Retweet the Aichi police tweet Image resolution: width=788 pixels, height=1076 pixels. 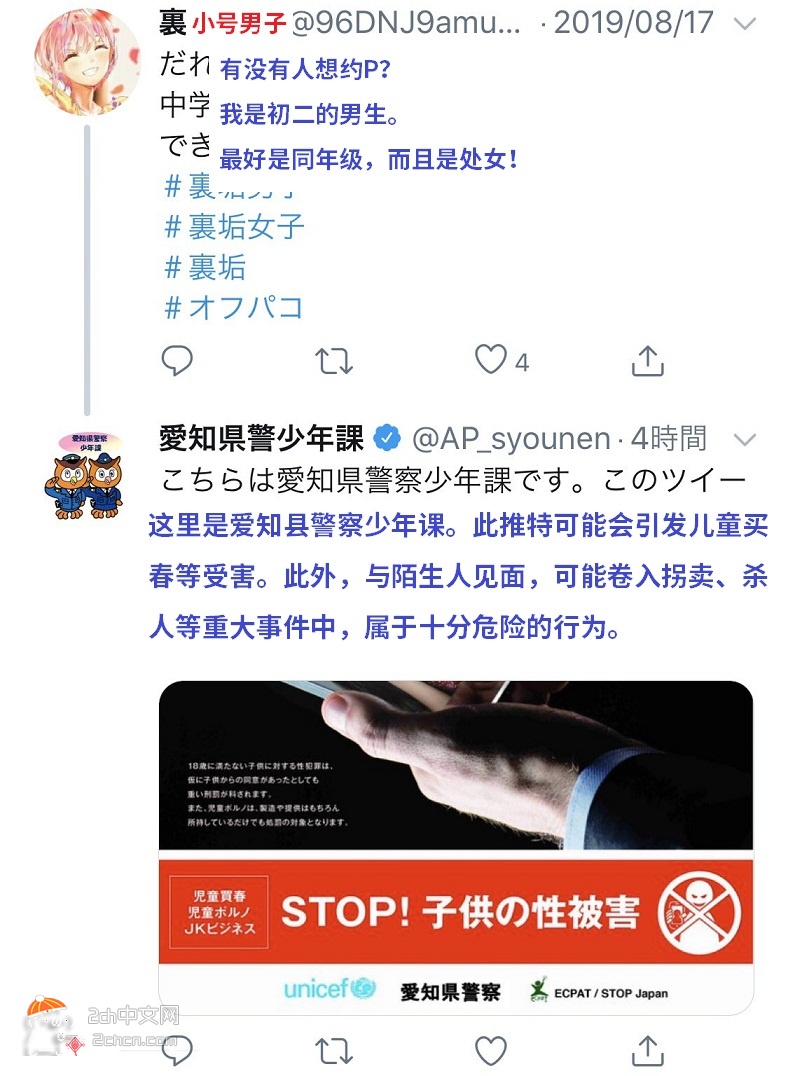(x=334, y=1051)
